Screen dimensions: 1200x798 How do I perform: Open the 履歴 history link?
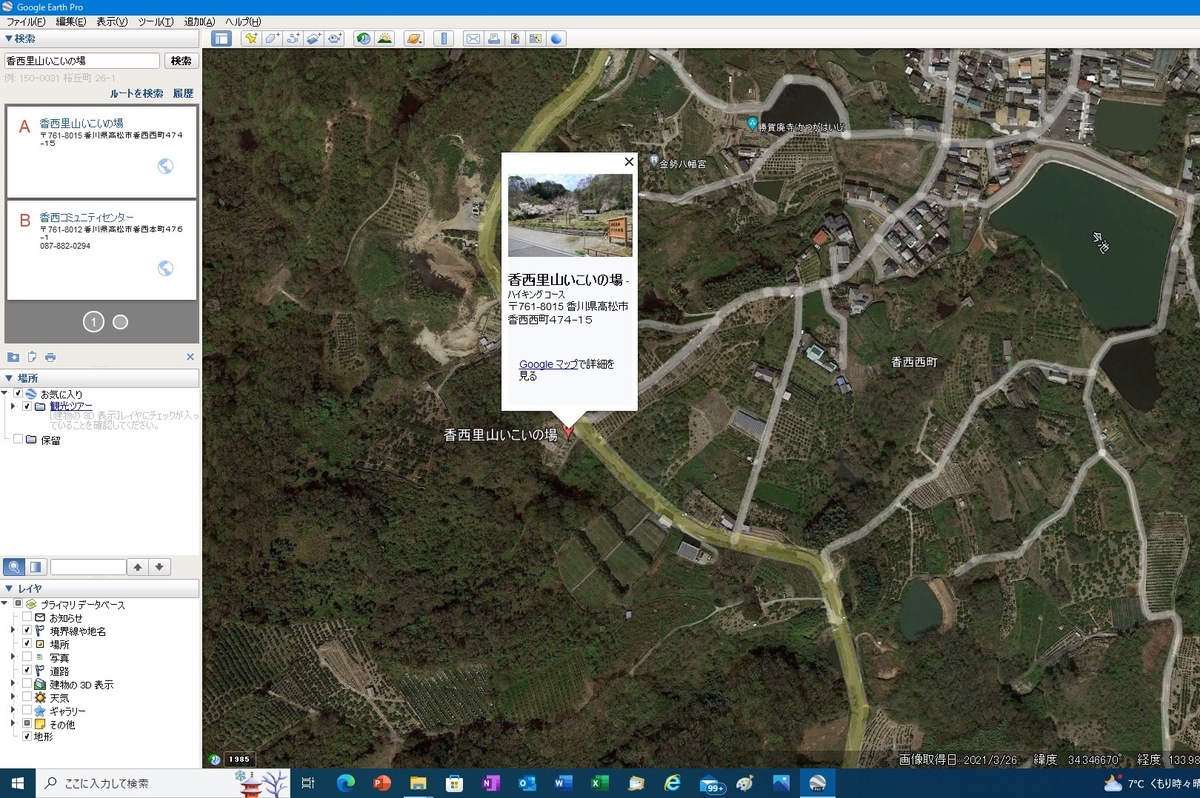183,93
